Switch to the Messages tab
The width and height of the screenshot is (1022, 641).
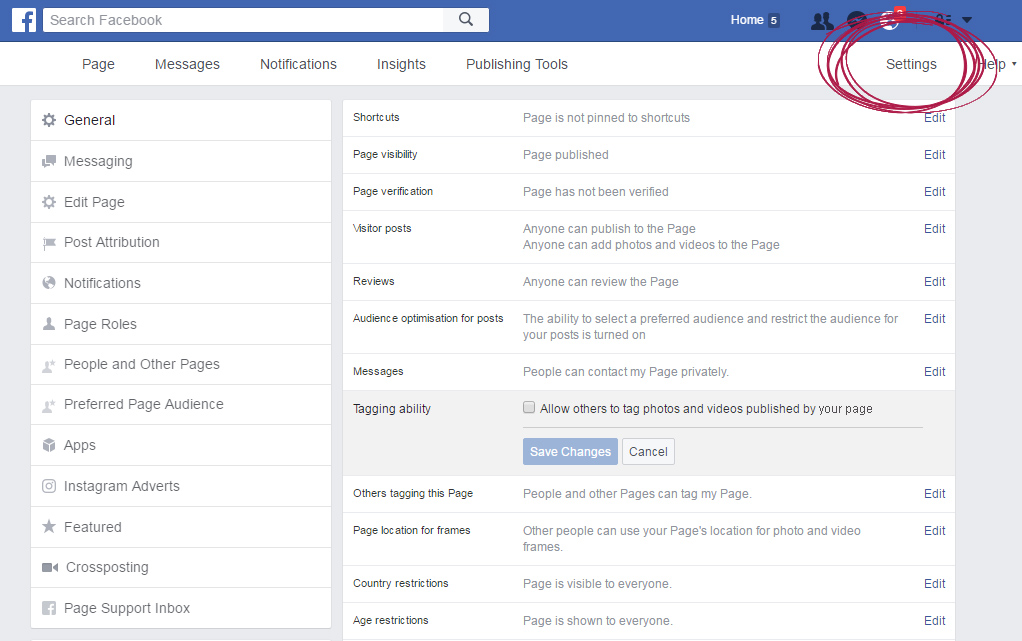pyautogui.click(x=187, y=64)
